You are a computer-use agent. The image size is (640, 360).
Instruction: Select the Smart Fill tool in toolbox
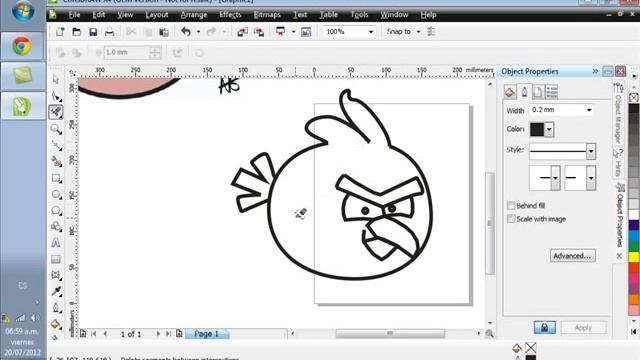[56, 162]
